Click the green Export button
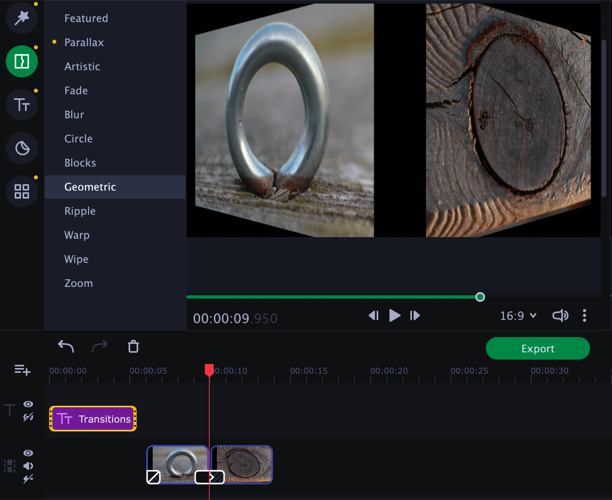 [537, 349]
